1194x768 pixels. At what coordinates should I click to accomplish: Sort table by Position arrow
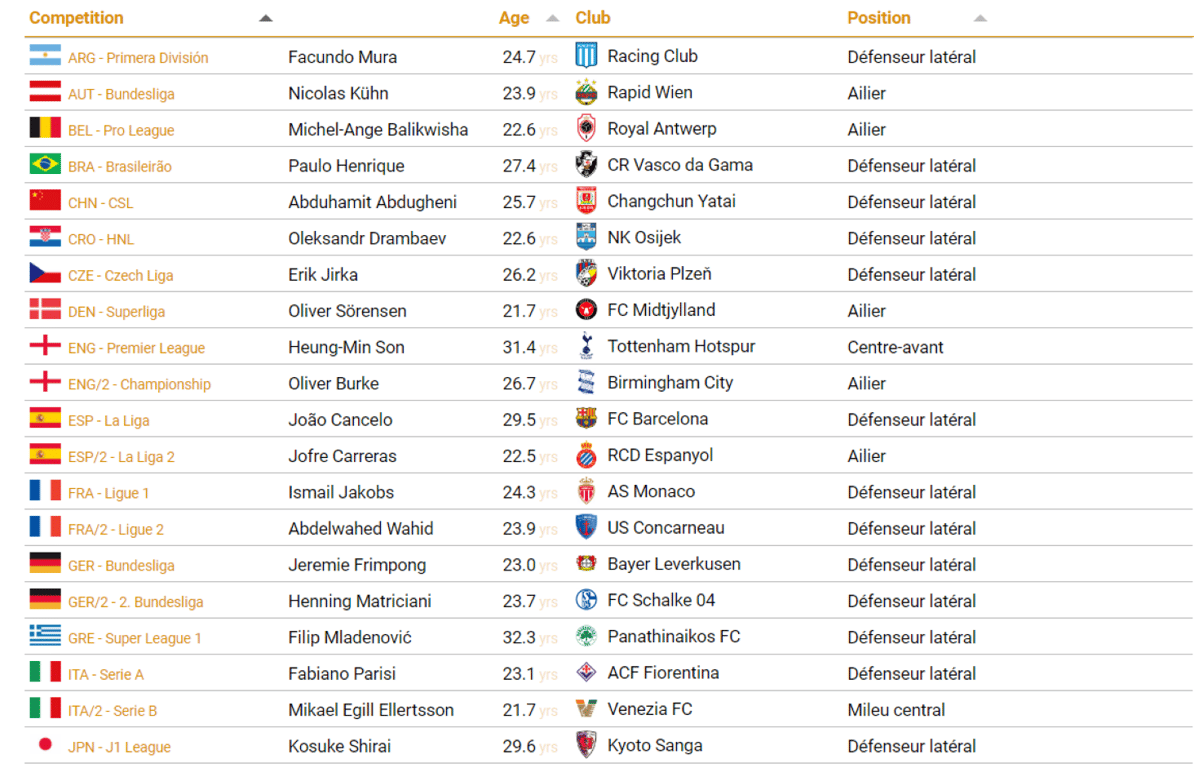(980, 18)
